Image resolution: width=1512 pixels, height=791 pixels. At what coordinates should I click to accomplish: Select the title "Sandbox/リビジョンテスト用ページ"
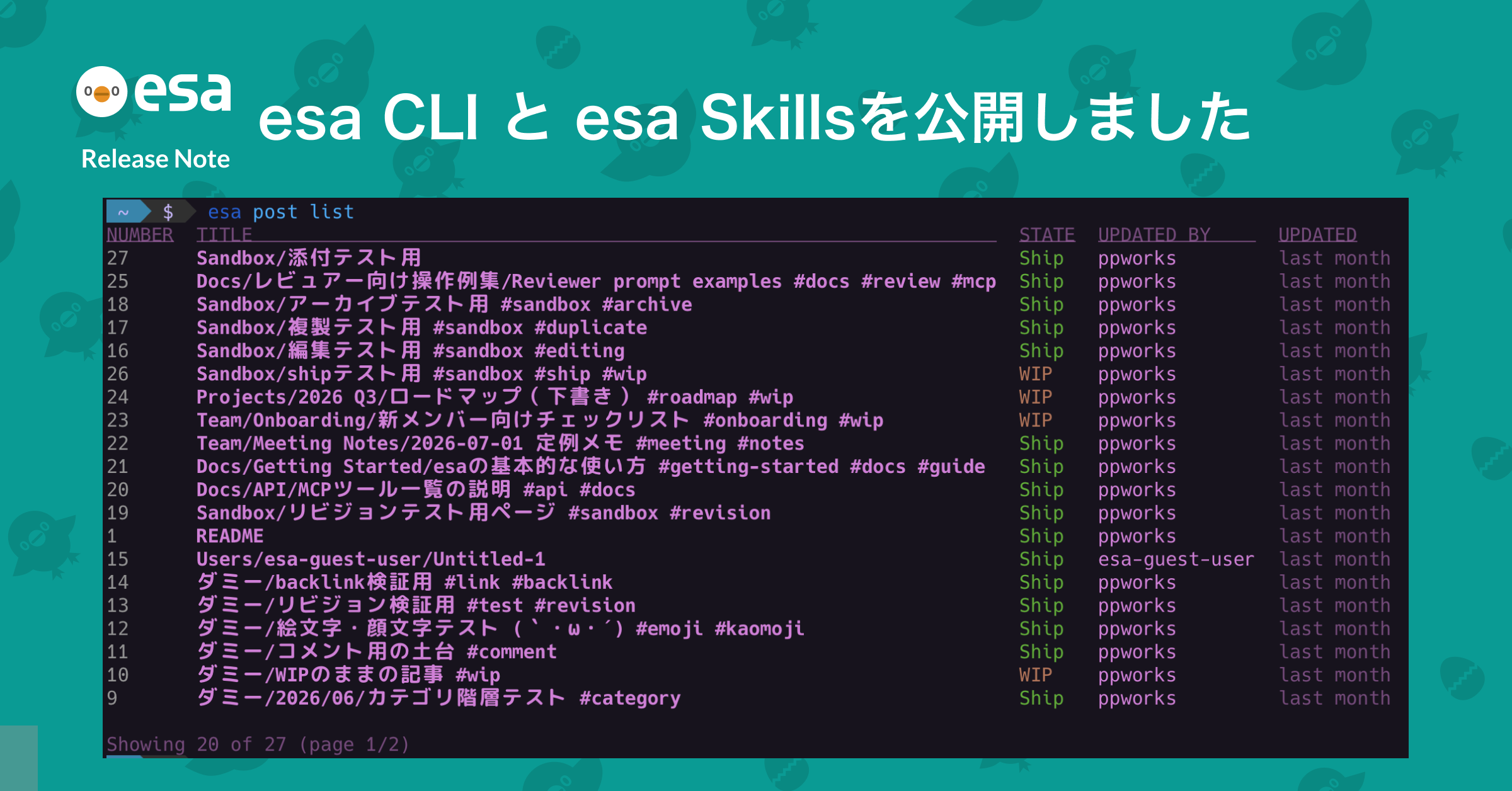click(376, 513)
